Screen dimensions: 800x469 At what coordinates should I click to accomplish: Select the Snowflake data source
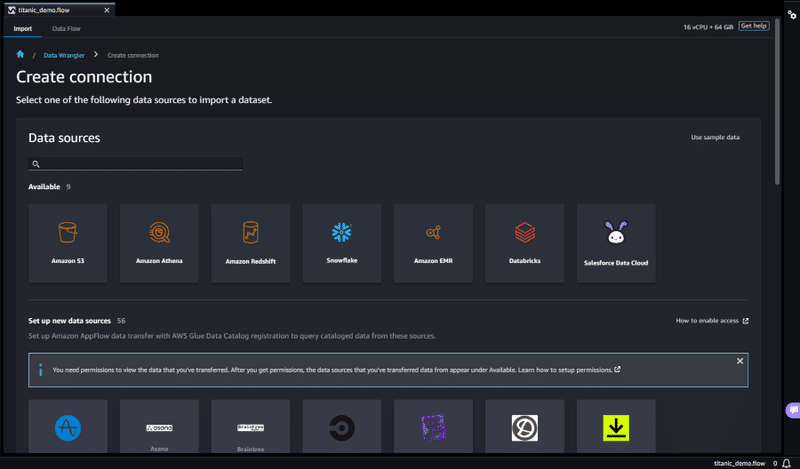coord(342,243)
